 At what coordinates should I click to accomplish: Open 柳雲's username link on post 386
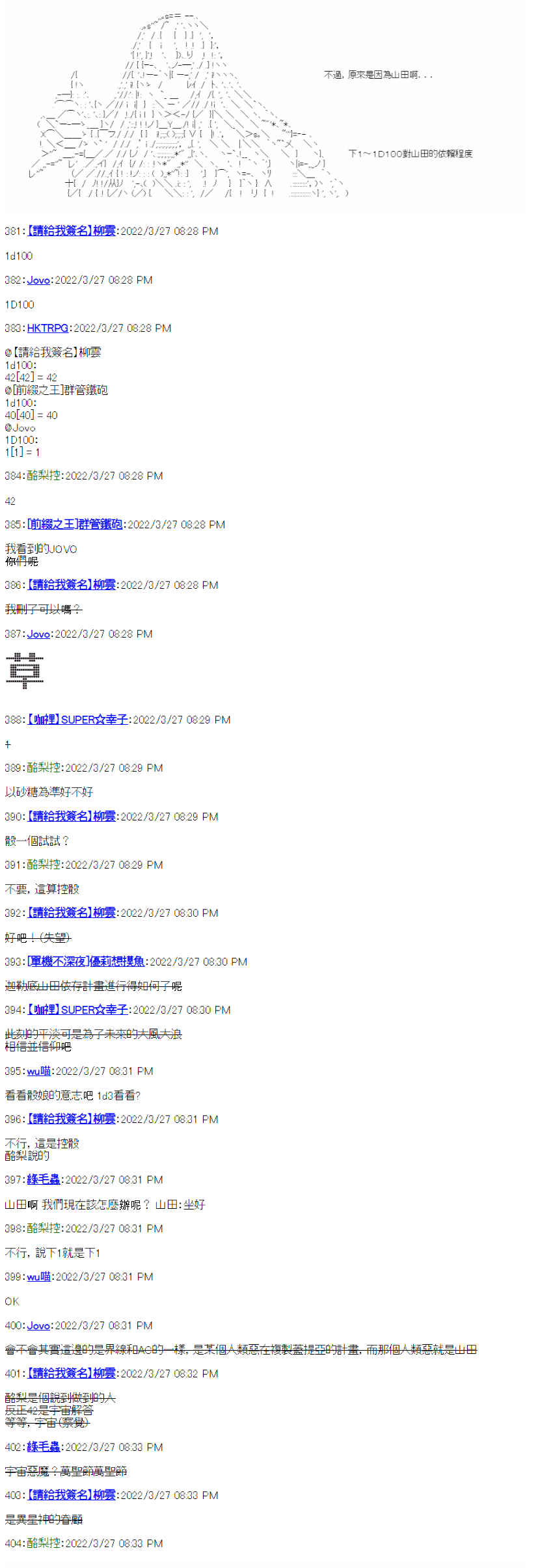point(72,585)
